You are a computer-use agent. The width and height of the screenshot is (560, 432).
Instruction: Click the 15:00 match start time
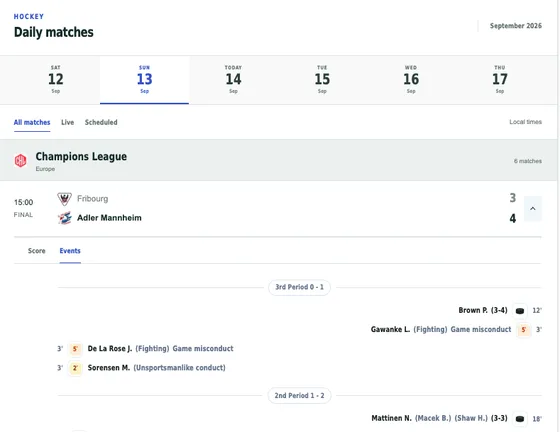[x=24, y=202]
